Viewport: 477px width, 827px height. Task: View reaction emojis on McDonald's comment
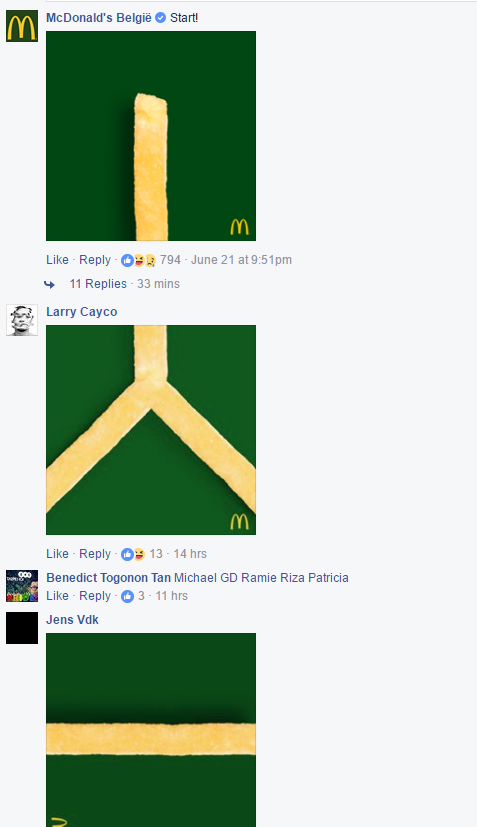(x=139, y=260)
